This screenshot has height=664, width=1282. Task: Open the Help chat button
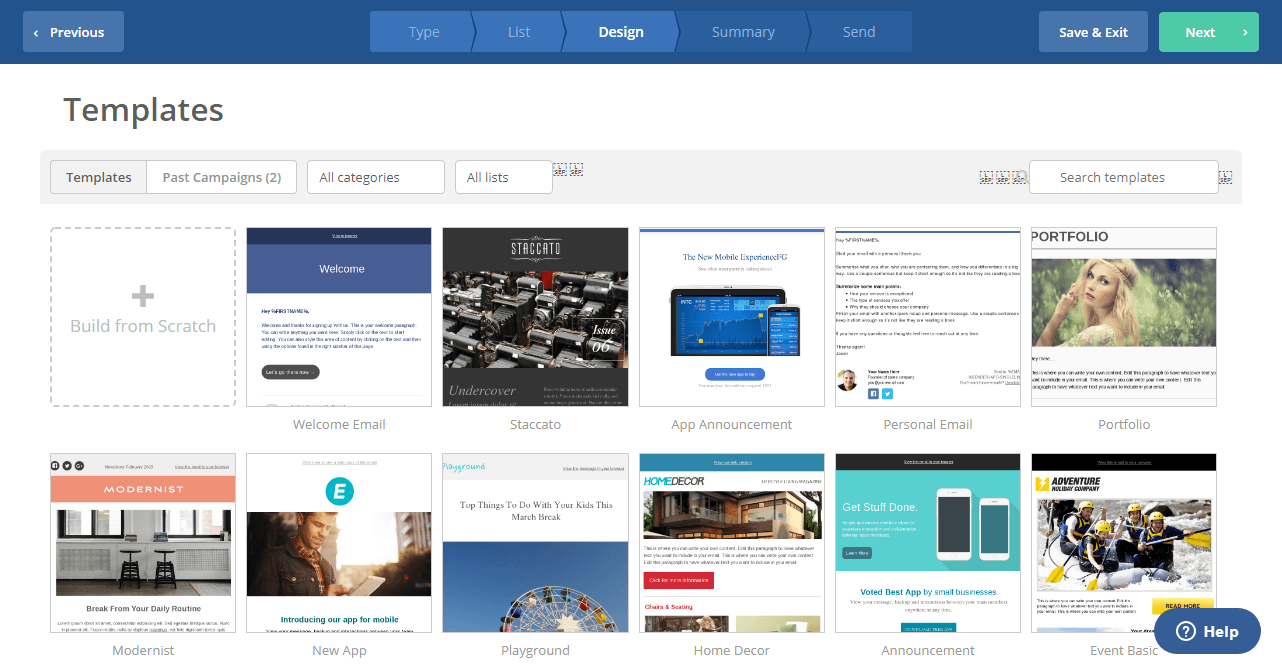[x=1207, y=631]
